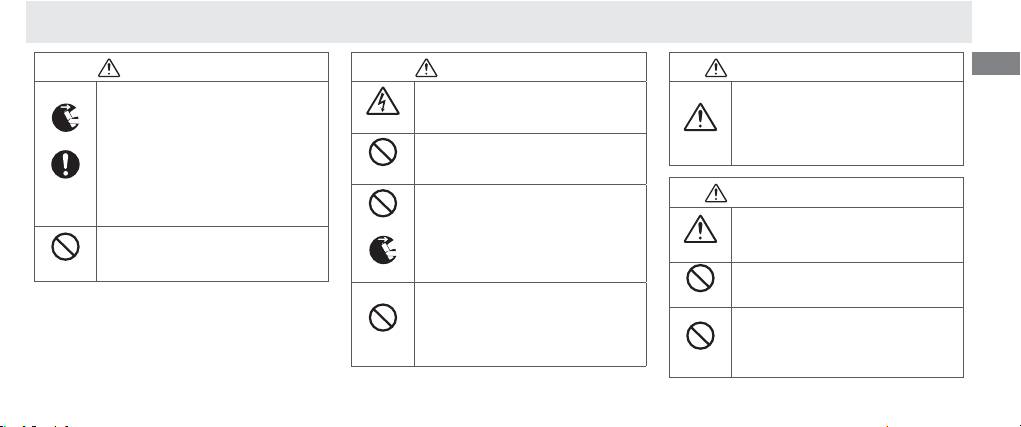The image size is (1021, 427).
Task: Click the warning triangle in the middle panel header
Action: (426, 67)
